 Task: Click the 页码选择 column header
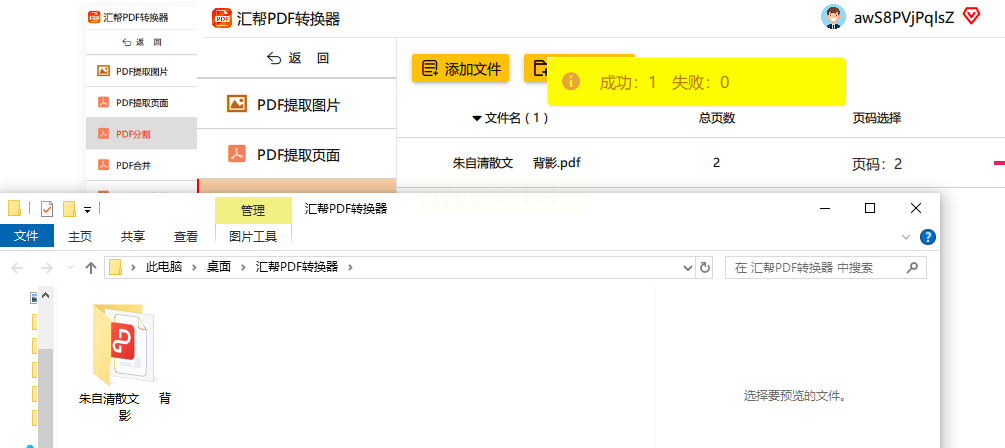[877, 118]
